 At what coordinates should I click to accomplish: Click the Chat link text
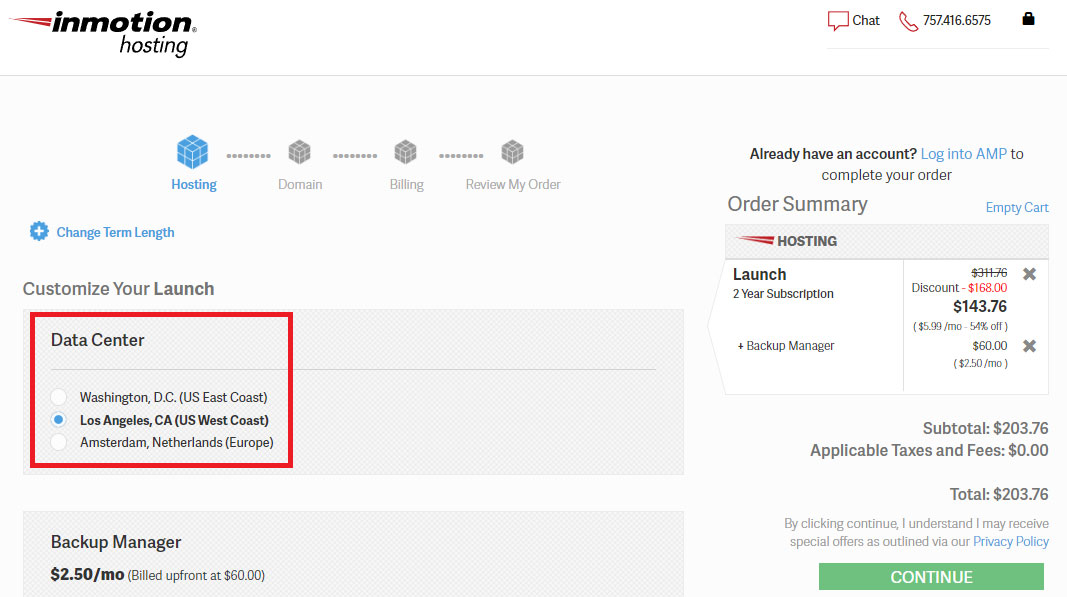pos(866,20)
